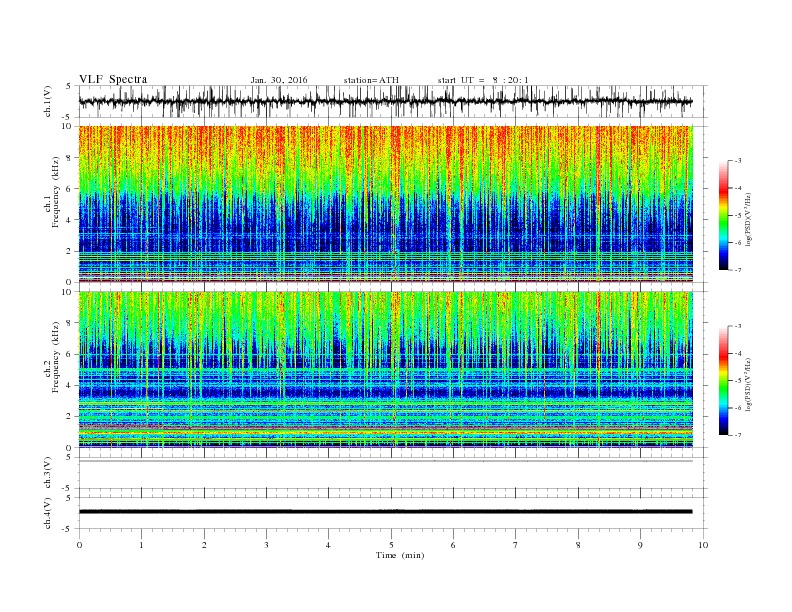Click the "-4" tick on ch.2 color bar

coord(738,353)
